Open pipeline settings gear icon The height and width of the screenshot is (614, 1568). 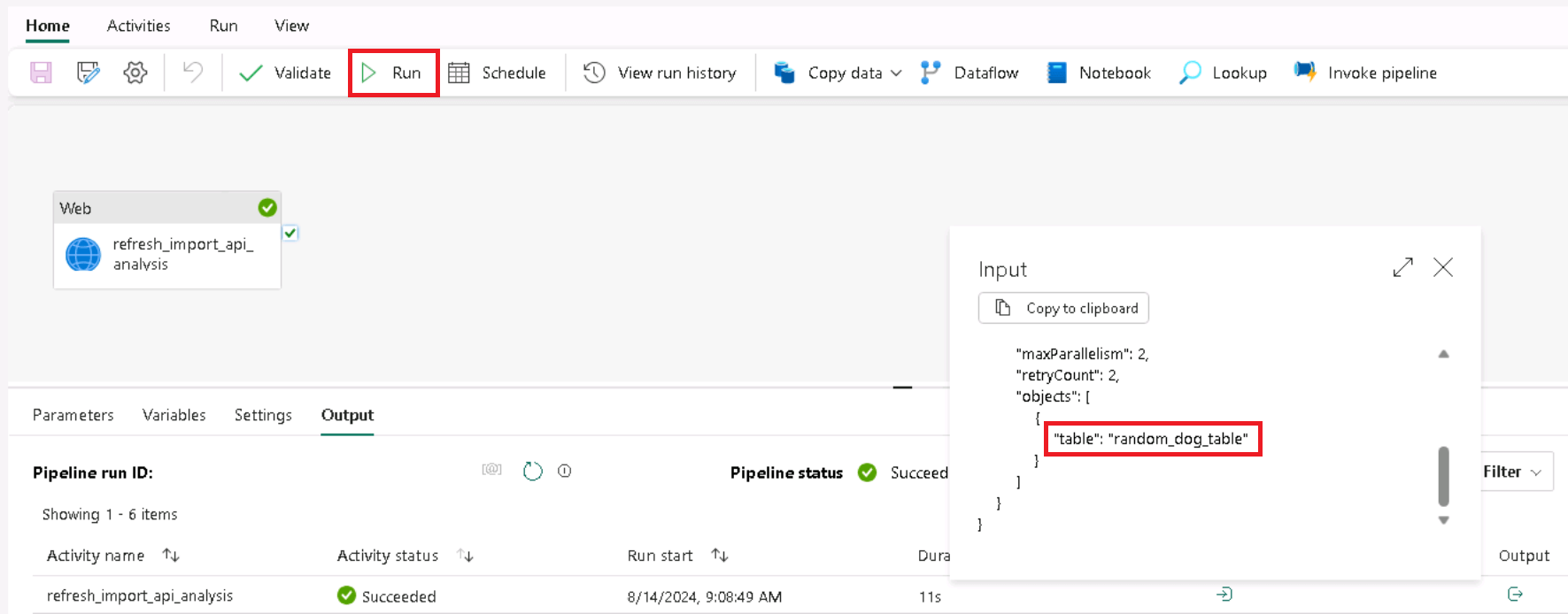click(135, 73)
